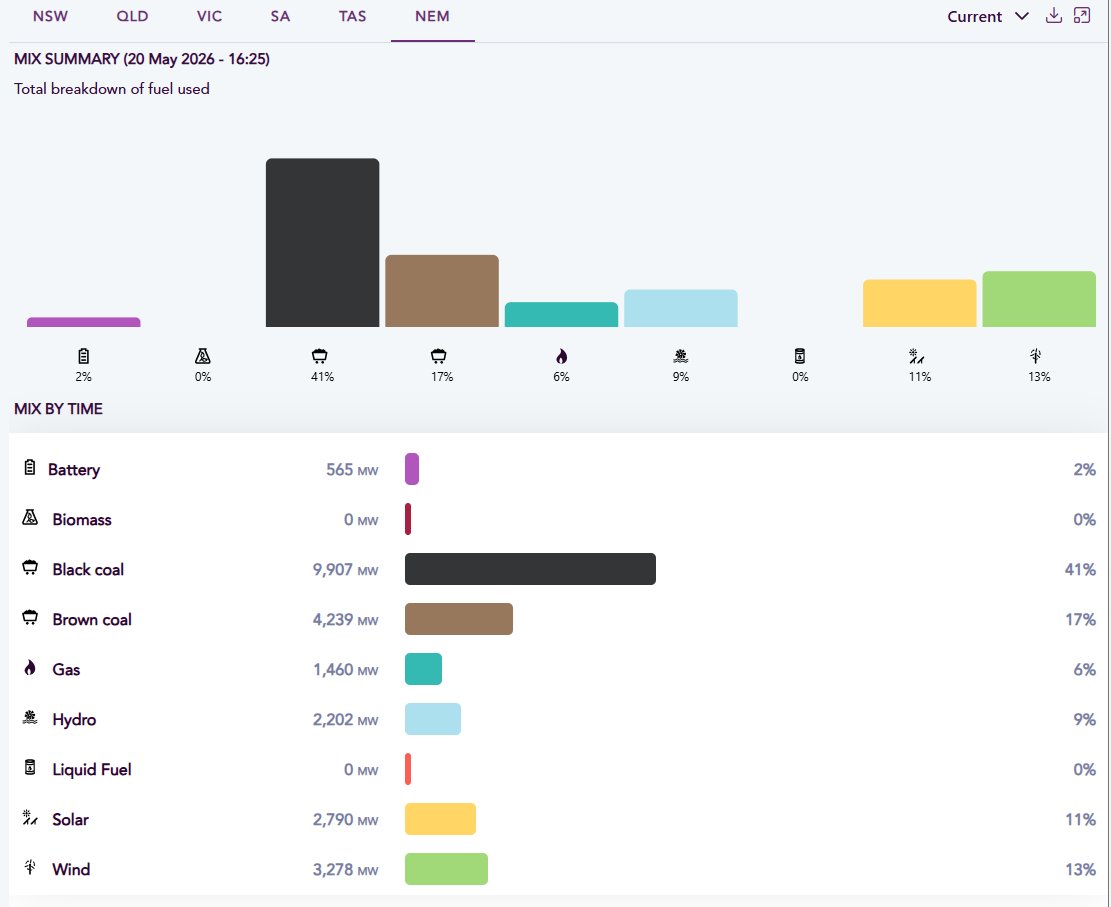This screenshot has width=1111, height=907.
Task: Click the Black coal label
Action: tap(88, 570)
